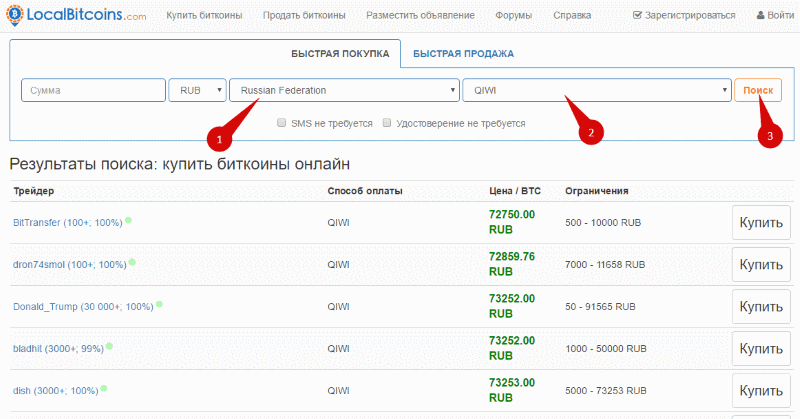Click BitTransfer green online status dot
This screenshot has height=419, width=800.
(128, 220)
